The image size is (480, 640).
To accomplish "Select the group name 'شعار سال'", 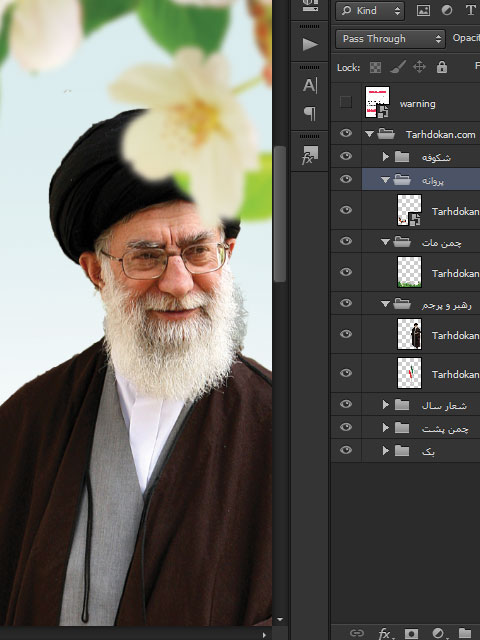I will (x=444, y=406).
